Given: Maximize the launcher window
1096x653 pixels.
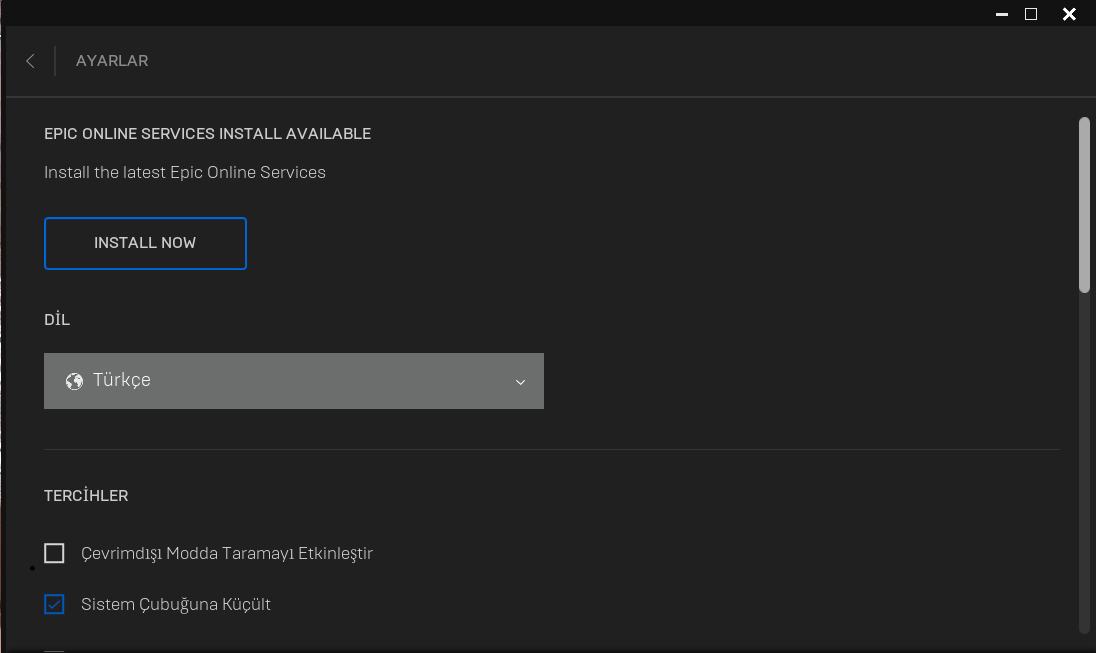Looking at the screenshot, I should (1031, 14).
